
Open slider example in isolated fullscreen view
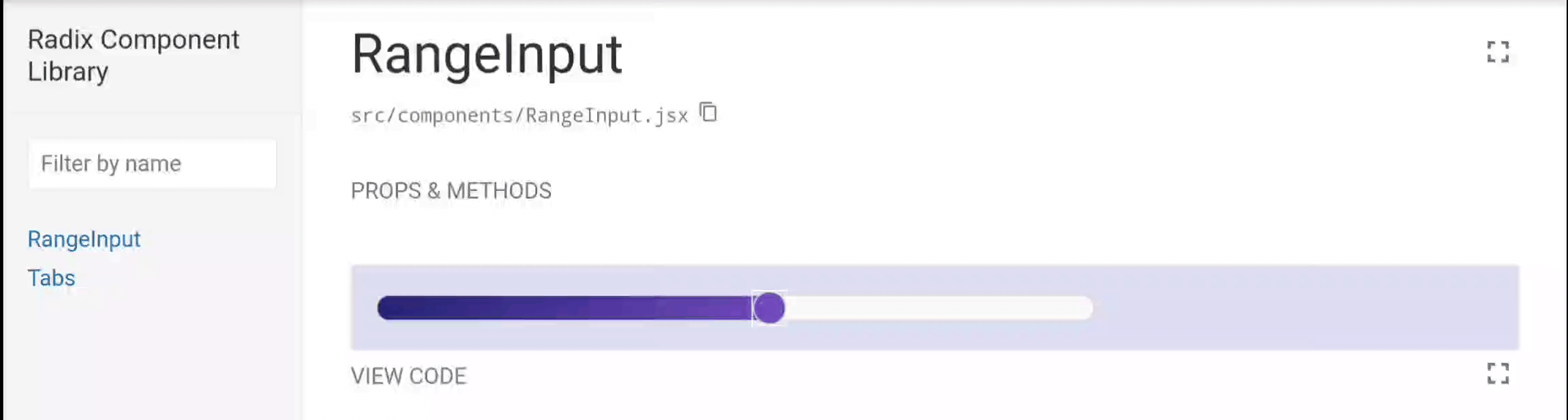(1497, 374)
